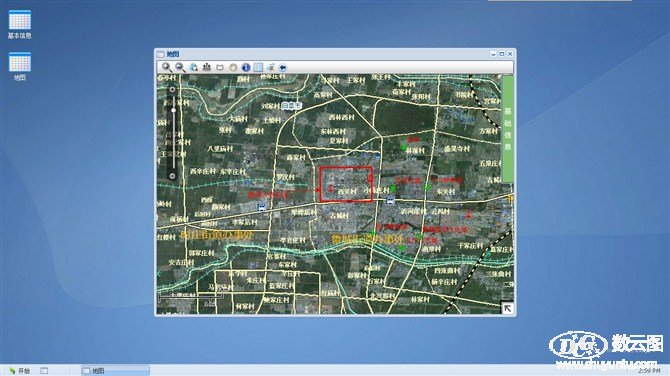Select the 地图 taskbar window button
670x376 pixels.
coord(115,370)
